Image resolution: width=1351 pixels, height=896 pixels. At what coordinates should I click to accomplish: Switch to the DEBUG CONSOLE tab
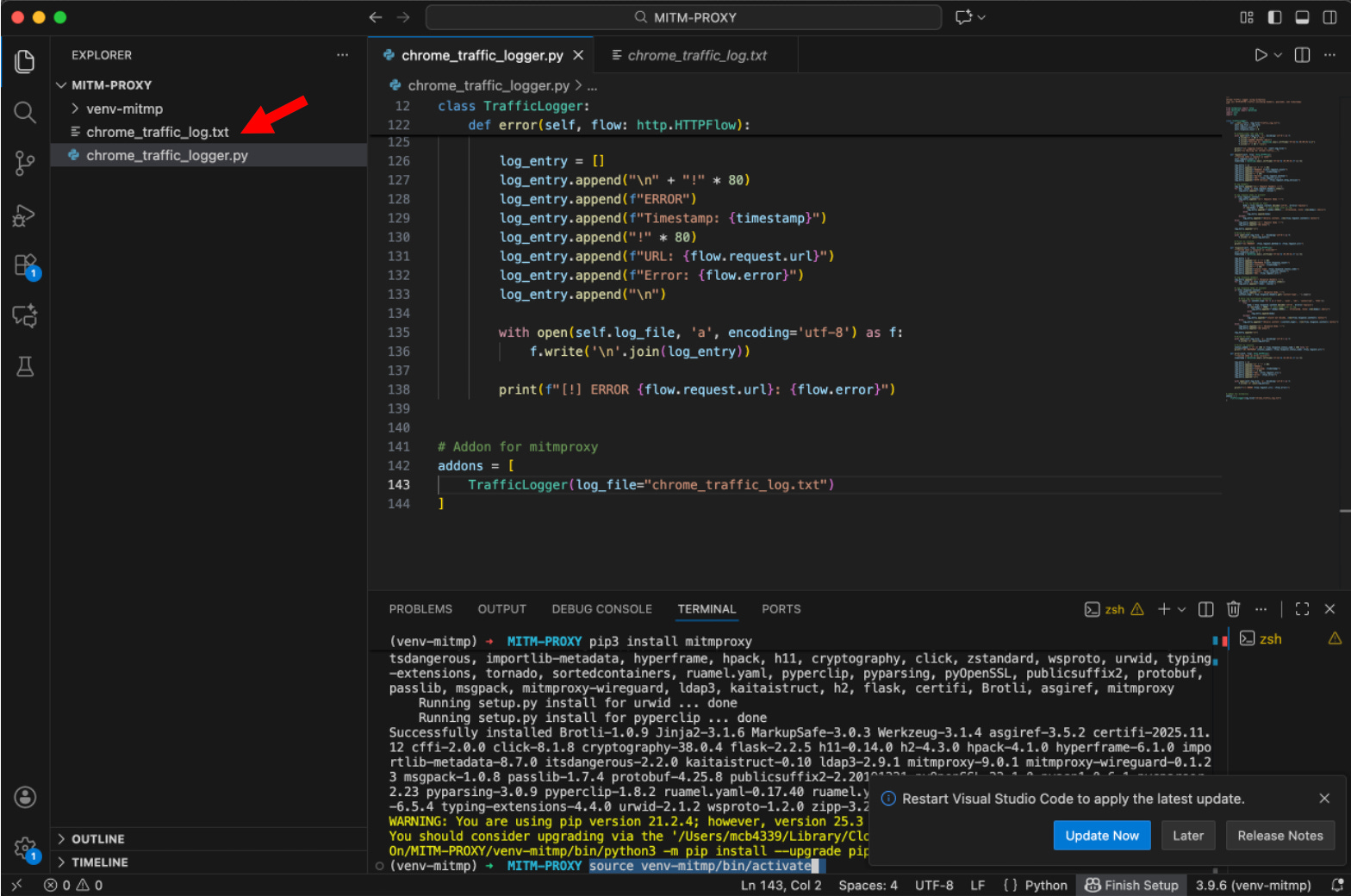pos(602,609)
